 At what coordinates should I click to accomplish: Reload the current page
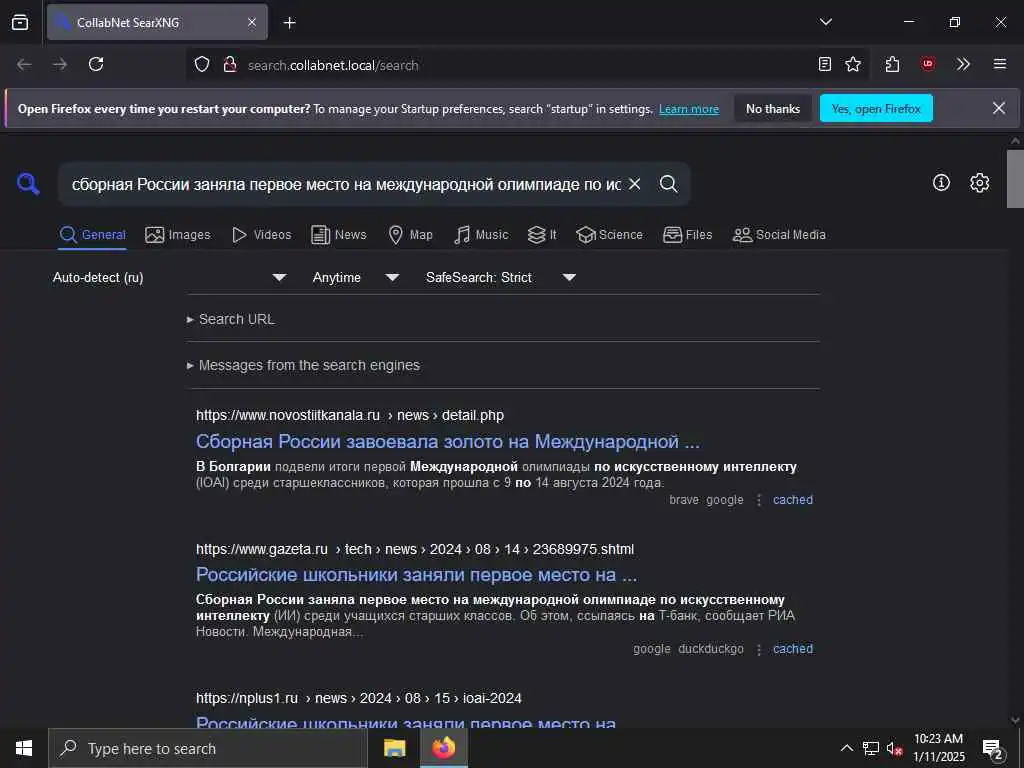pos(96,64)
